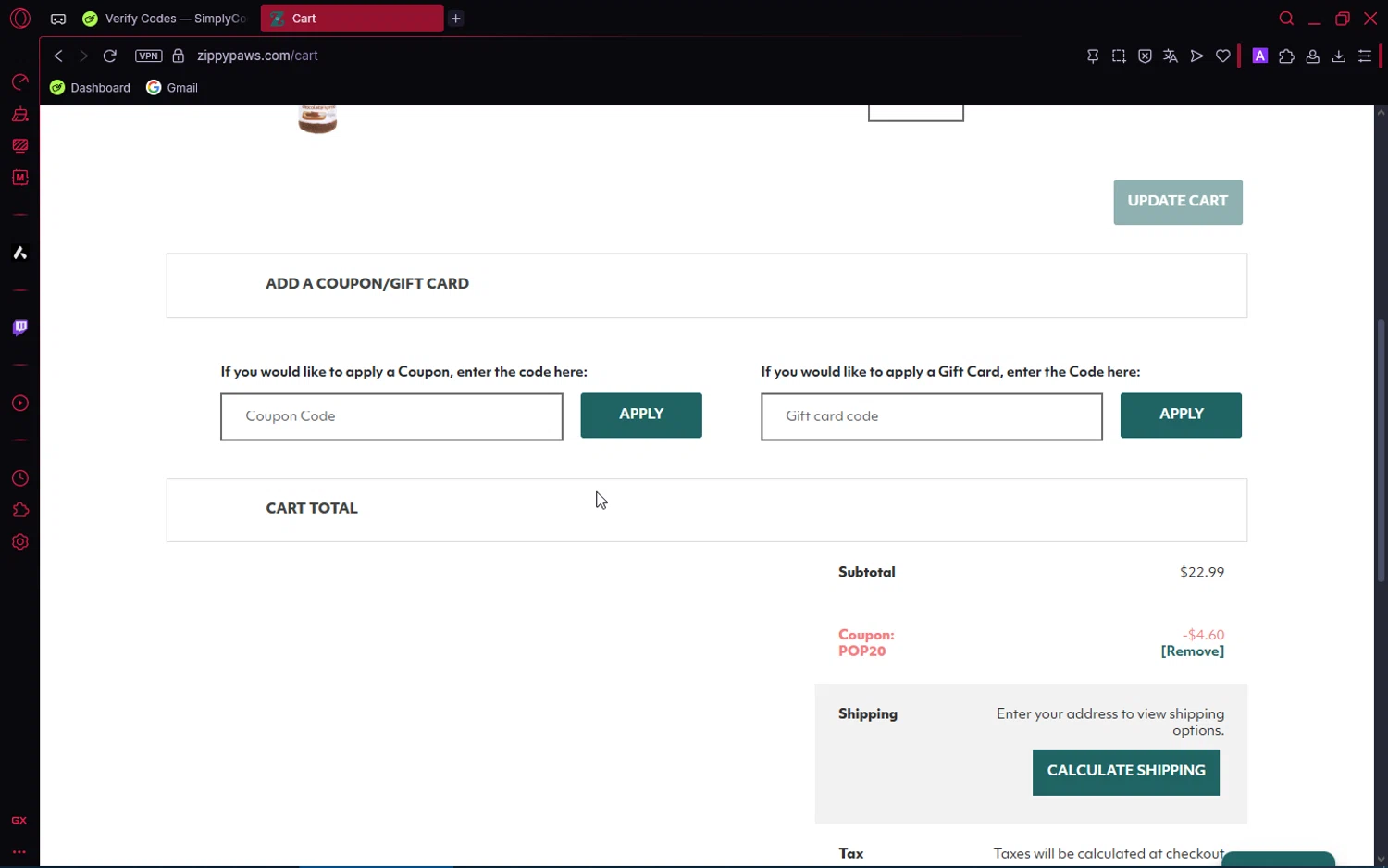Viewport: 1388px width, 868px height.
Task: Select the Cart tab
Action: 352,19
